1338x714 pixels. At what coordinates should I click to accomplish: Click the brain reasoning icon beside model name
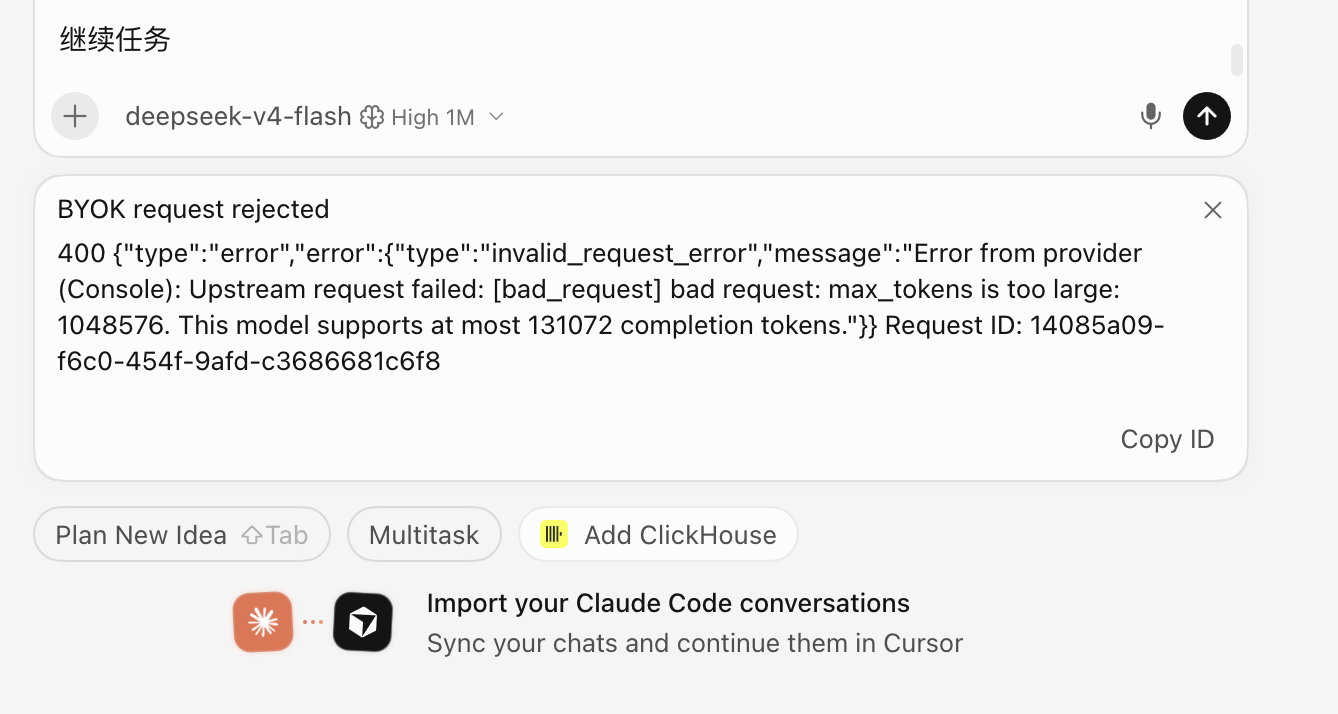click(372, 117)
